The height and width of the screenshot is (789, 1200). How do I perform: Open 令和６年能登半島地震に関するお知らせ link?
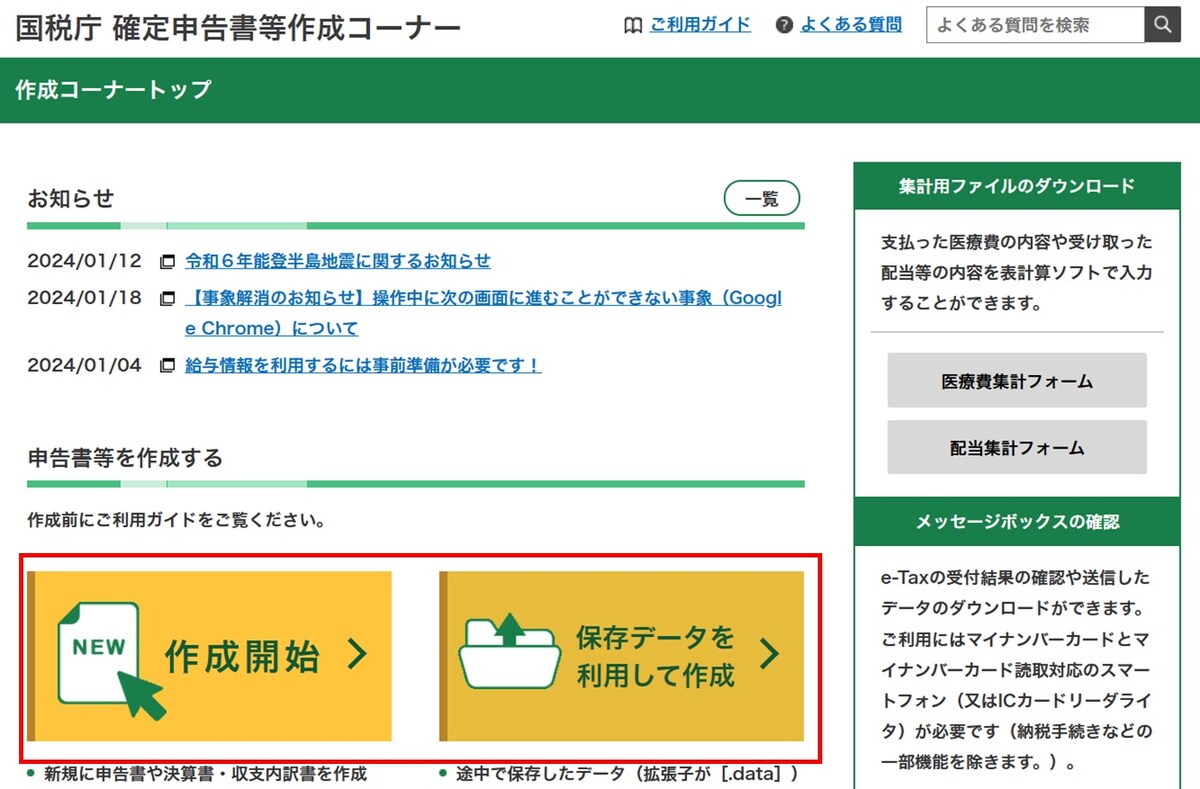pos(338,261)
